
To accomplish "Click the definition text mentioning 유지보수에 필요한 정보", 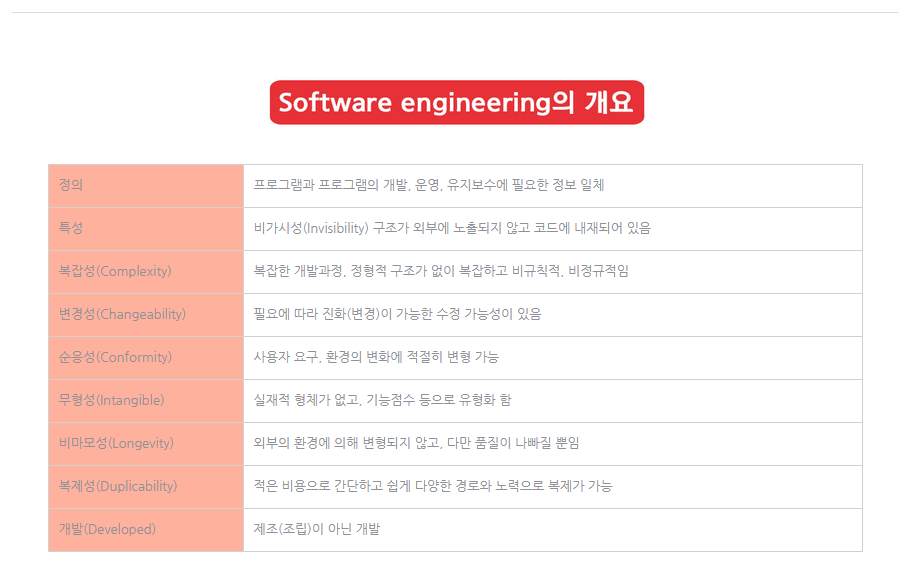I will tap(429, 185).
